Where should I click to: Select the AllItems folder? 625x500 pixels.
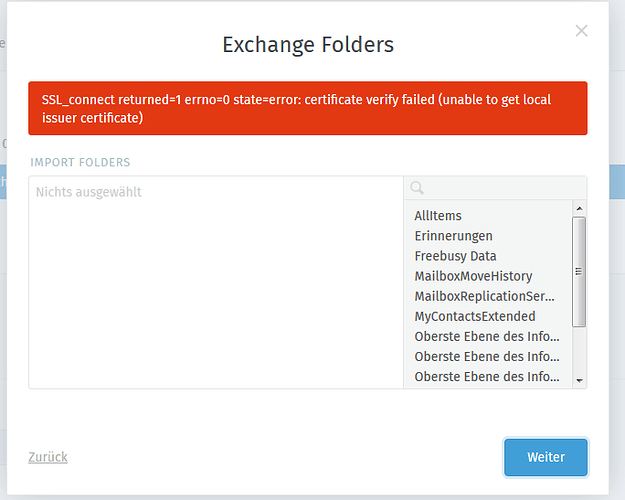point(438,216)
